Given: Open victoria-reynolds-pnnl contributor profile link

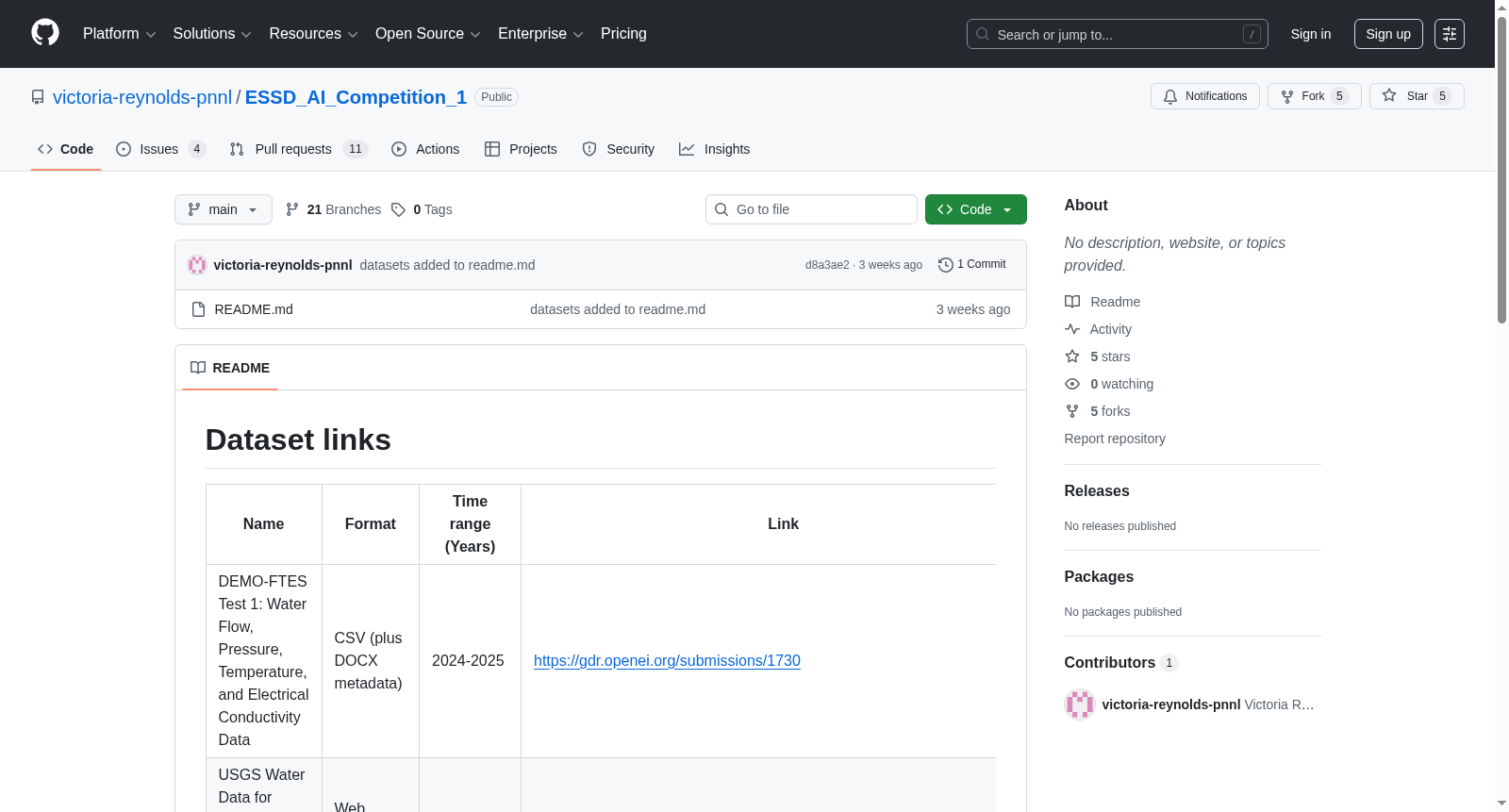Looking at the screenshot, I should point(1170,704).
